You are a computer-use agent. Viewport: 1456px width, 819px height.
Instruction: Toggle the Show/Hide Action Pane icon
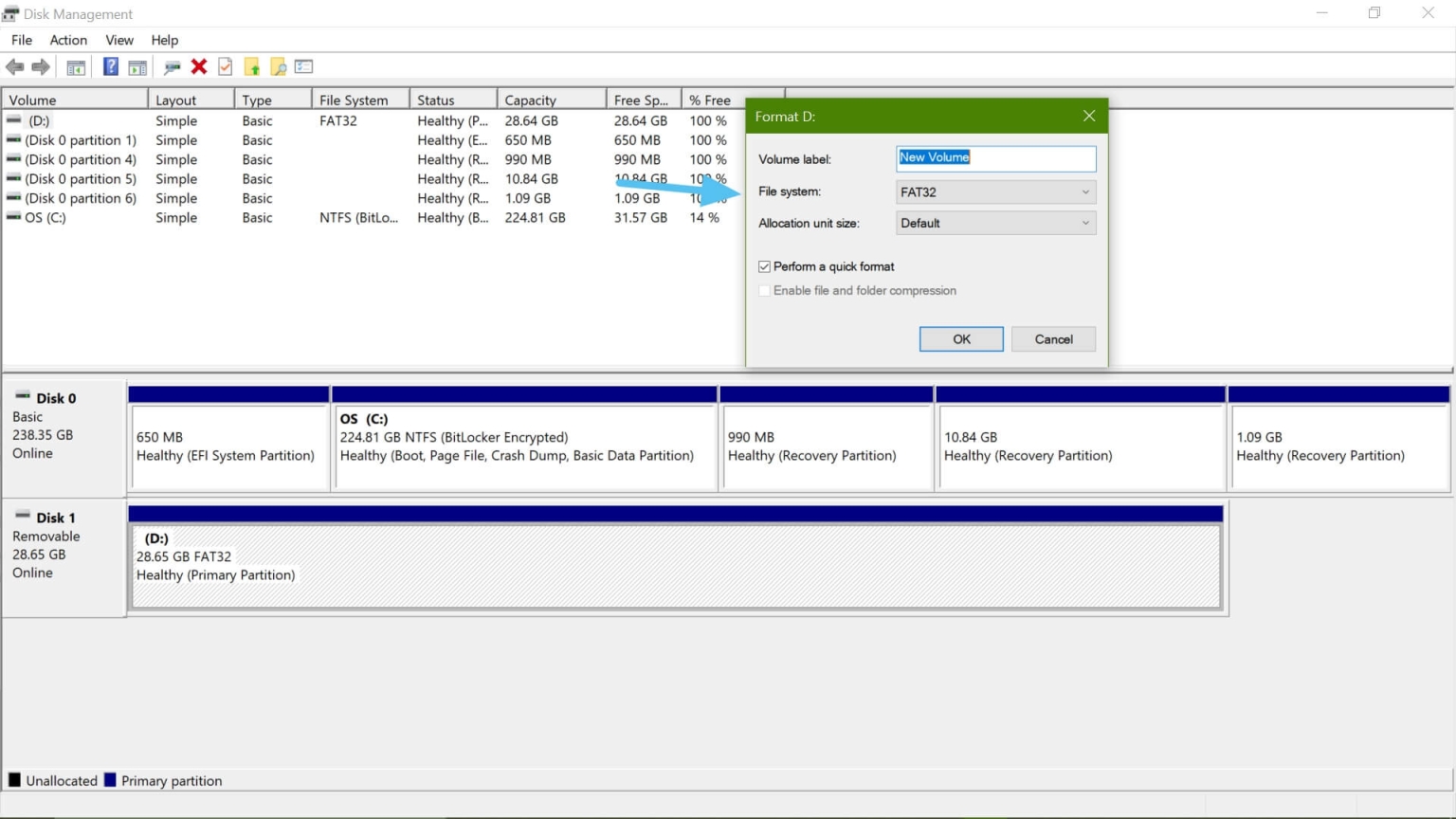coord(138,66)
